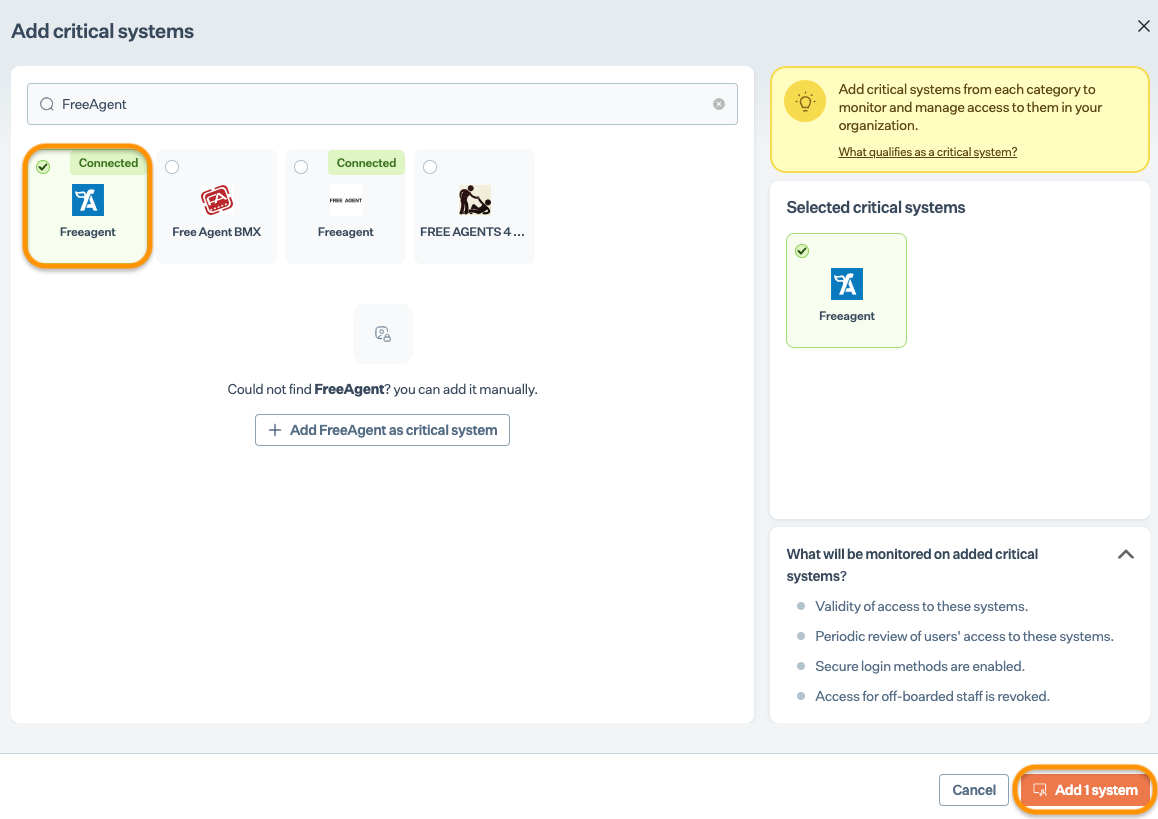Click the Free Agent BMX logo
Screen dimensions: 1158x819
click(216, 200)
